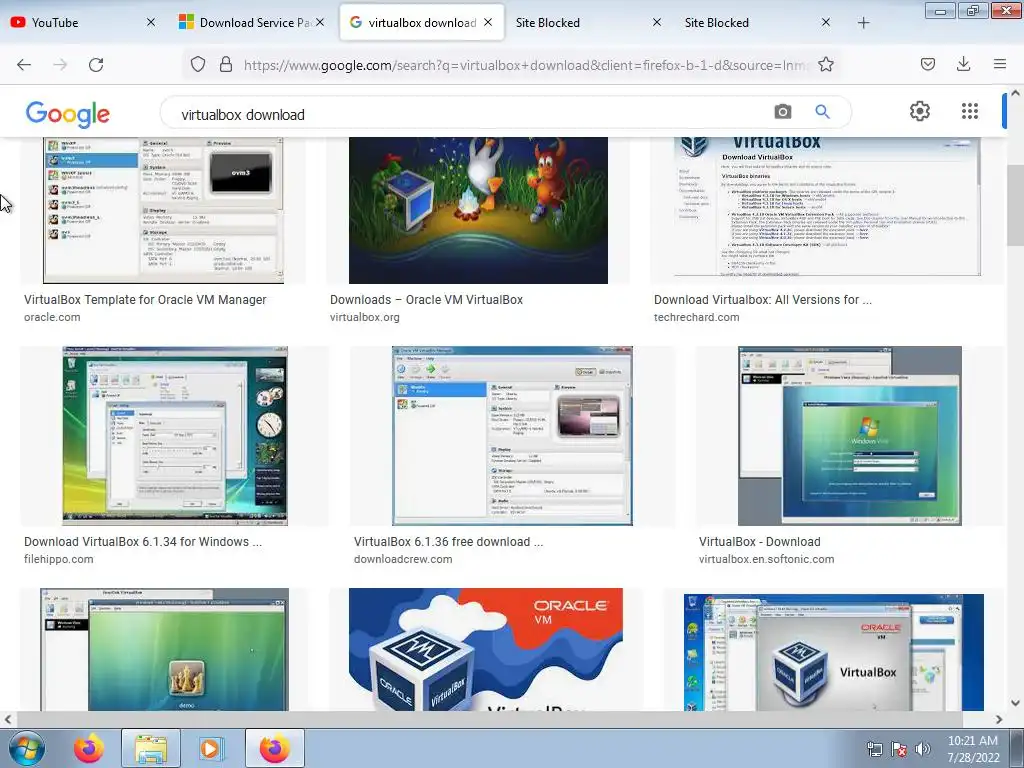The height and width of the screenshot is (768, 1024).
Task: Open the Downloads – Oracle VM VirtualBox campfire image
Action: pos(478,210)
